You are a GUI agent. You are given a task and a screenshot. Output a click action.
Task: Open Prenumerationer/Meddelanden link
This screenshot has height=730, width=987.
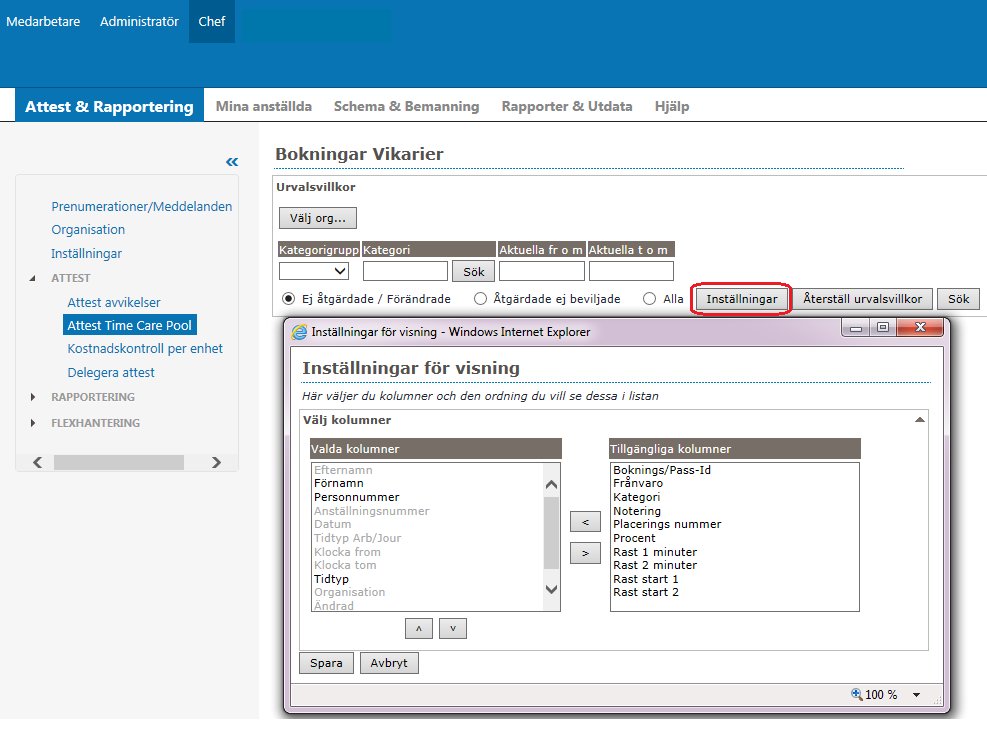coord(142,206)
